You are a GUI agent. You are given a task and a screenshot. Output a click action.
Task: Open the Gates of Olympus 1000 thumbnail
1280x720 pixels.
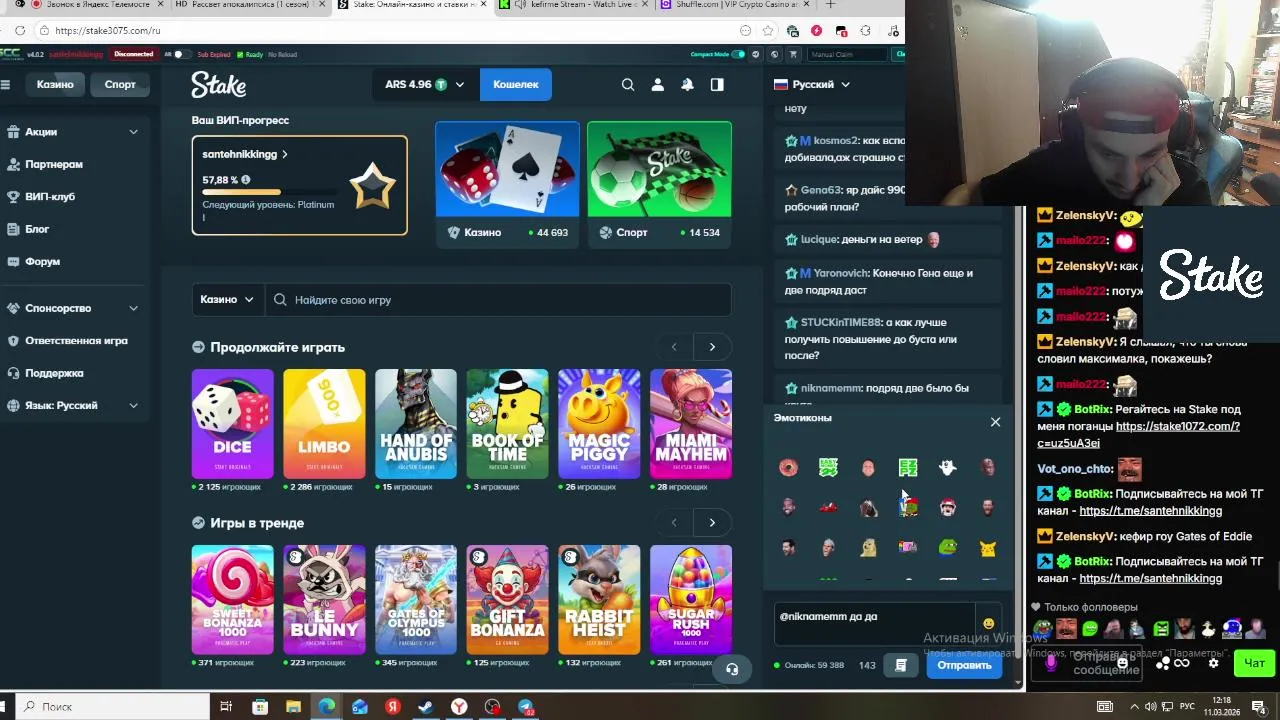416,600
